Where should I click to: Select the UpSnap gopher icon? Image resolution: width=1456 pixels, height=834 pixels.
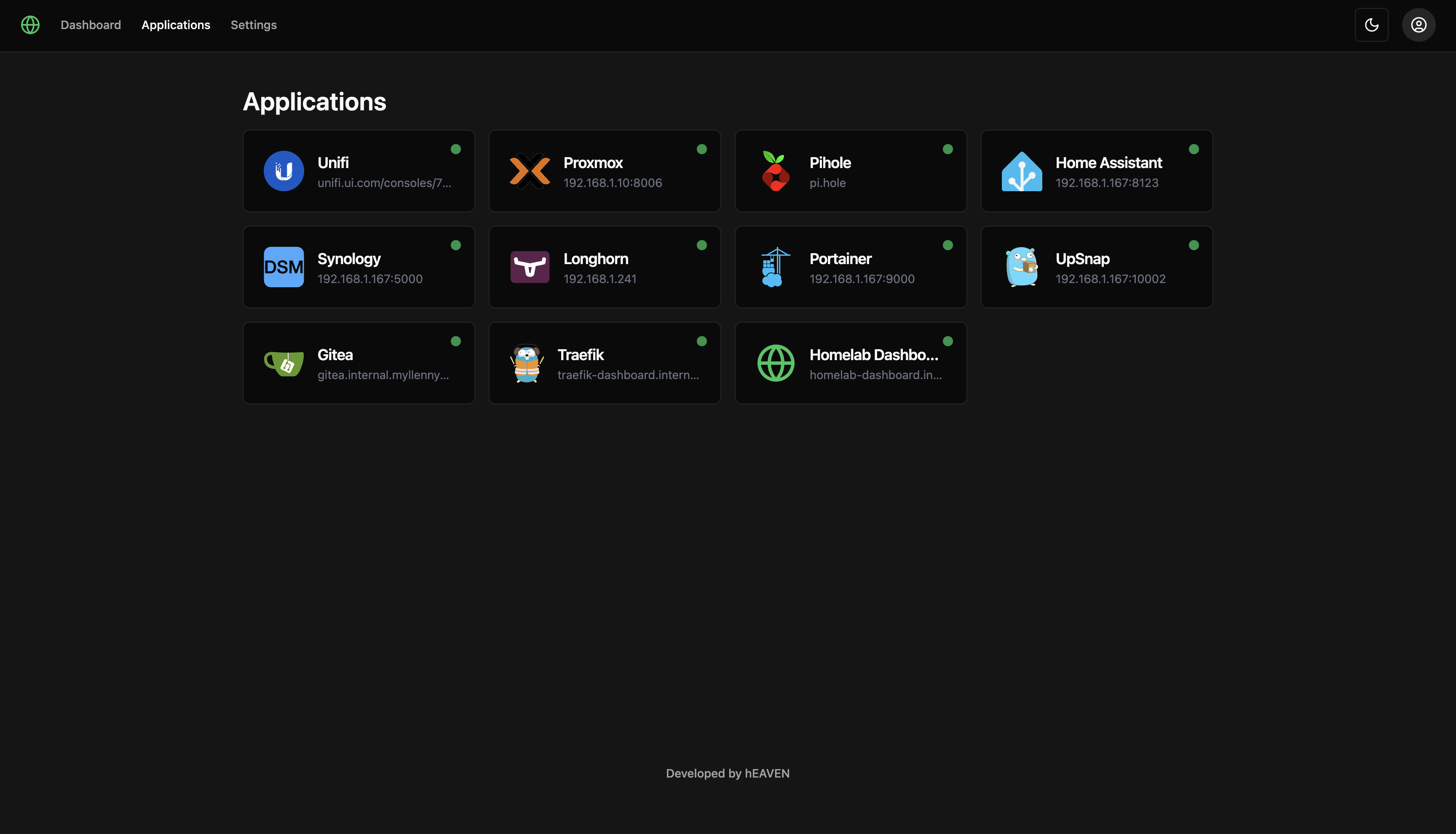click(1021, 266)
